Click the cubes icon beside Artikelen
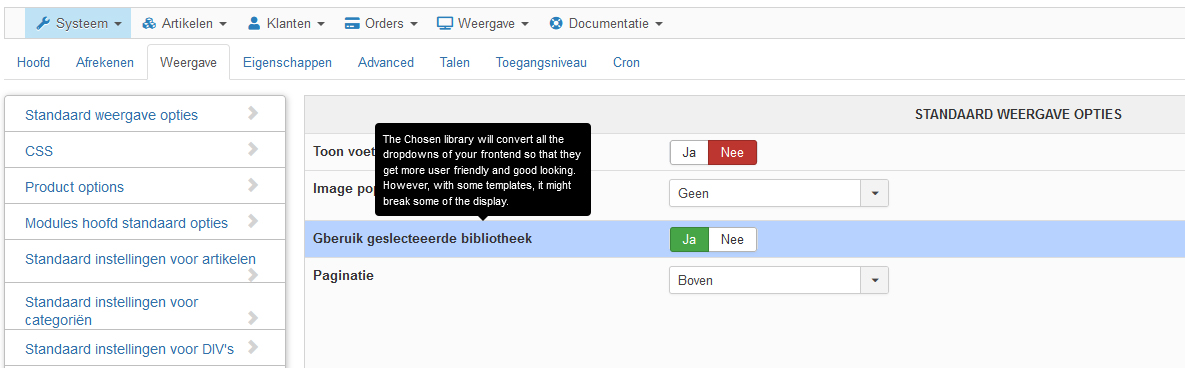Screen dimensions: 1185x368 149,23
